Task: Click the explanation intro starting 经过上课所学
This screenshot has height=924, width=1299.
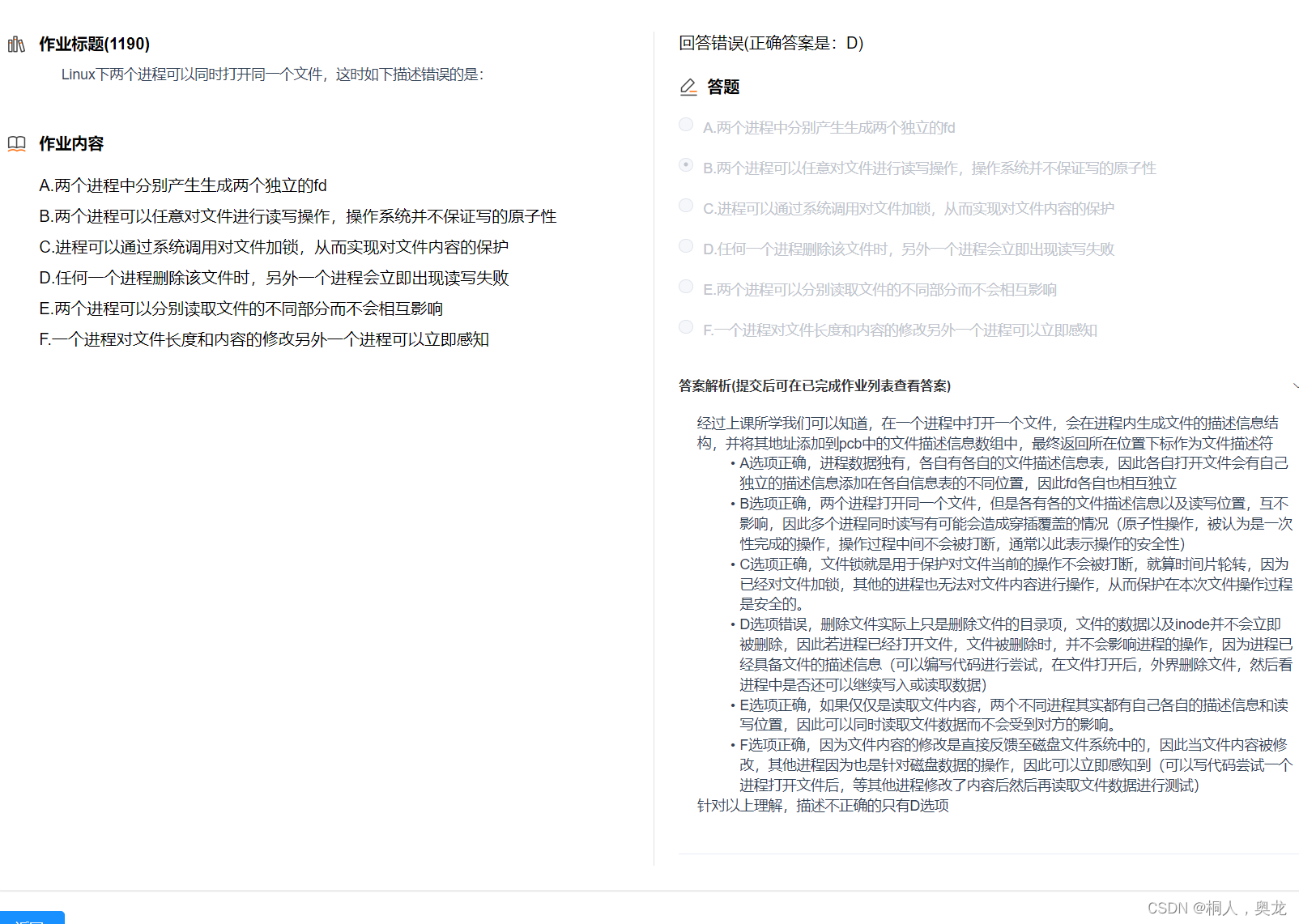Action: [x=988, y=433]
